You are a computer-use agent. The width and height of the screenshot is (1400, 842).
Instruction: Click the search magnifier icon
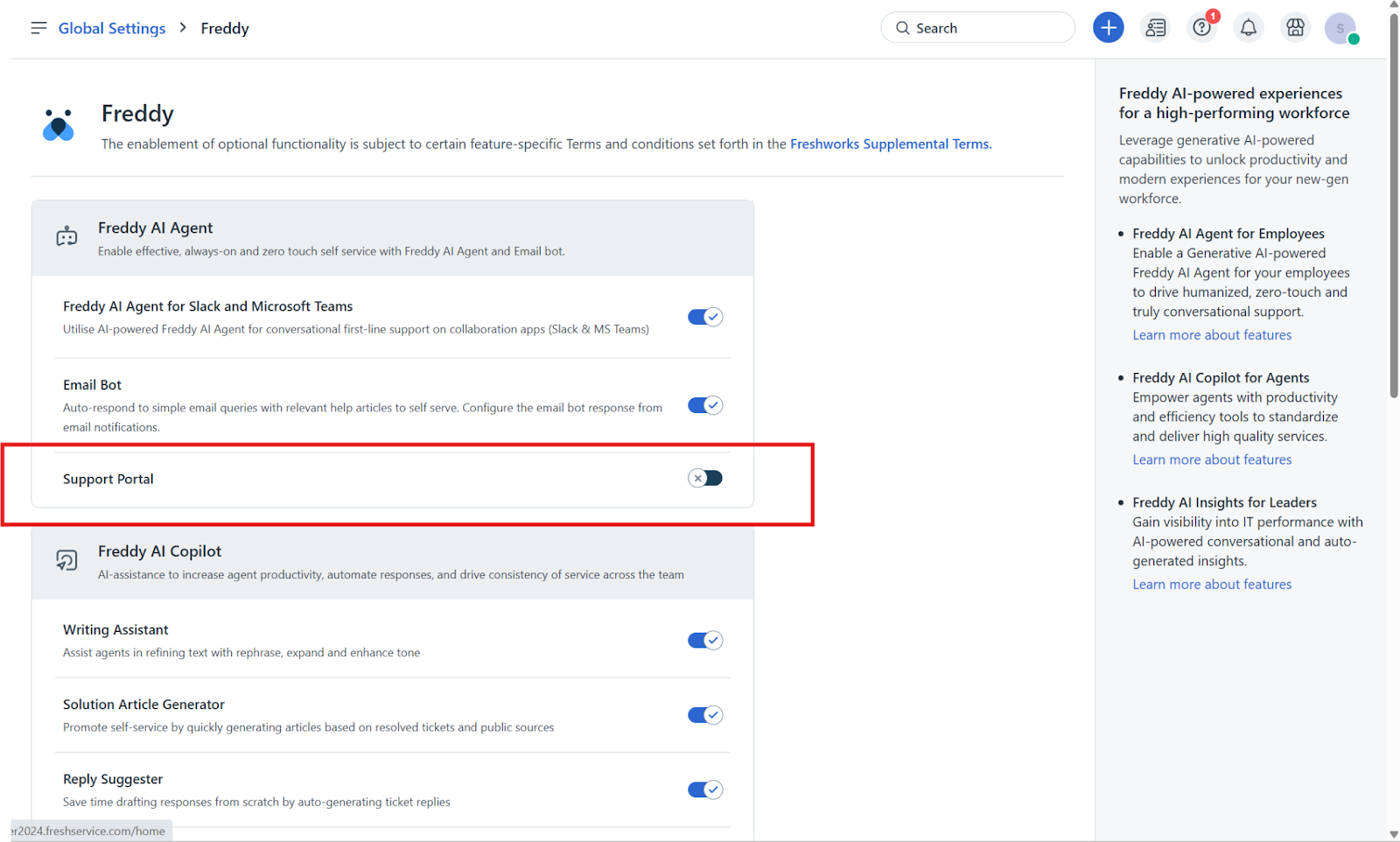click(x=902, y=28)
